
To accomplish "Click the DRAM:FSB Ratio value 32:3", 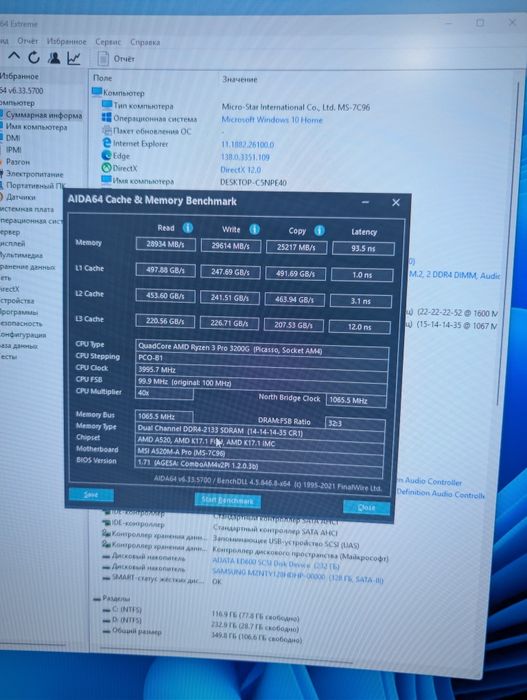I will point(356,423).
